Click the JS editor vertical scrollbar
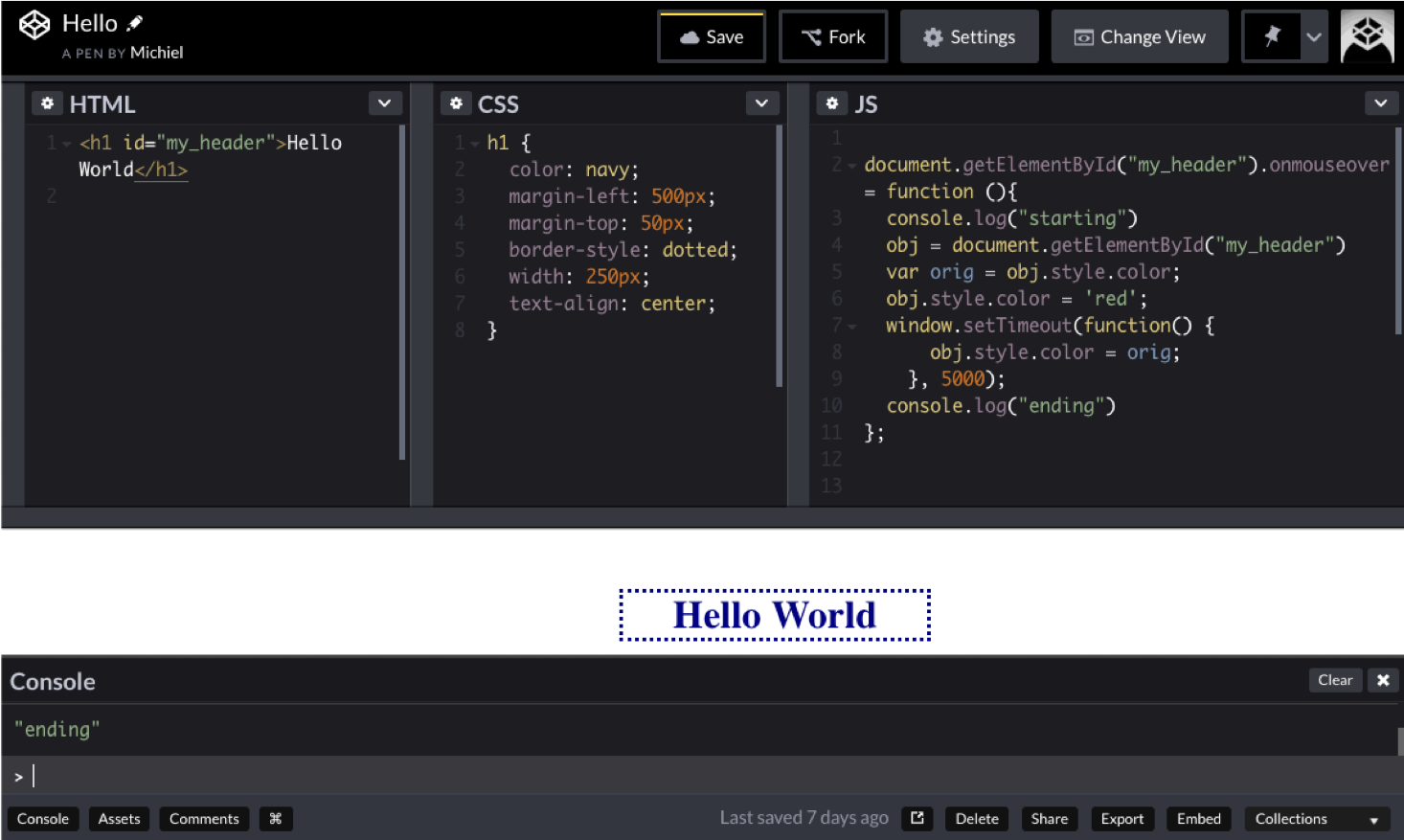The width and height of the screenshot is (1404, 840). [x=1398, y=230]
